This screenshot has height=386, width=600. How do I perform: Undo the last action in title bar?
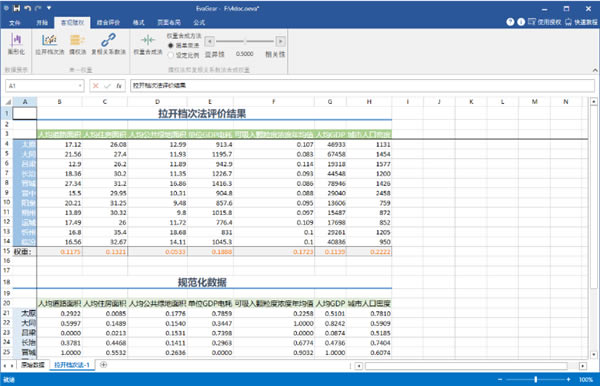point(27,8)
